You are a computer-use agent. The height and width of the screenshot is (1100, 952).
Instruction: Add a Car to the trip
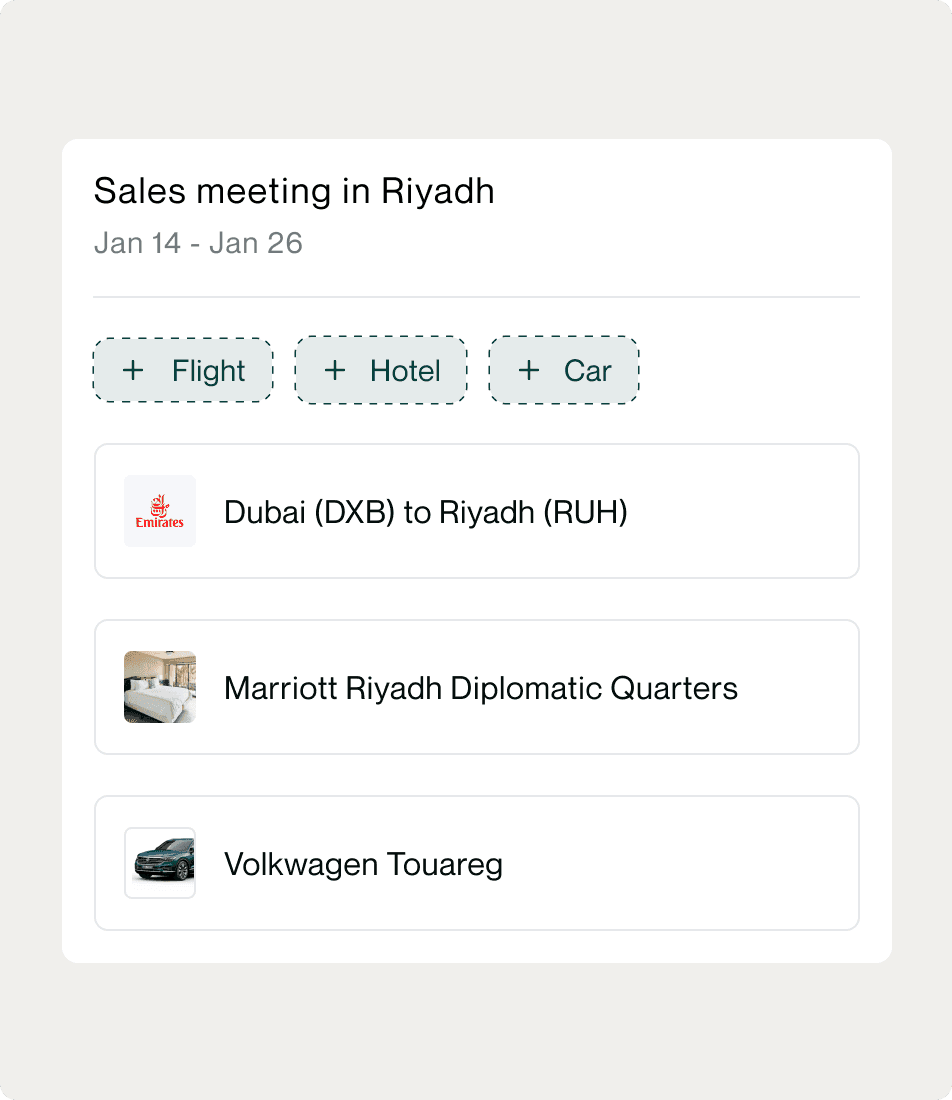[564, 370]
